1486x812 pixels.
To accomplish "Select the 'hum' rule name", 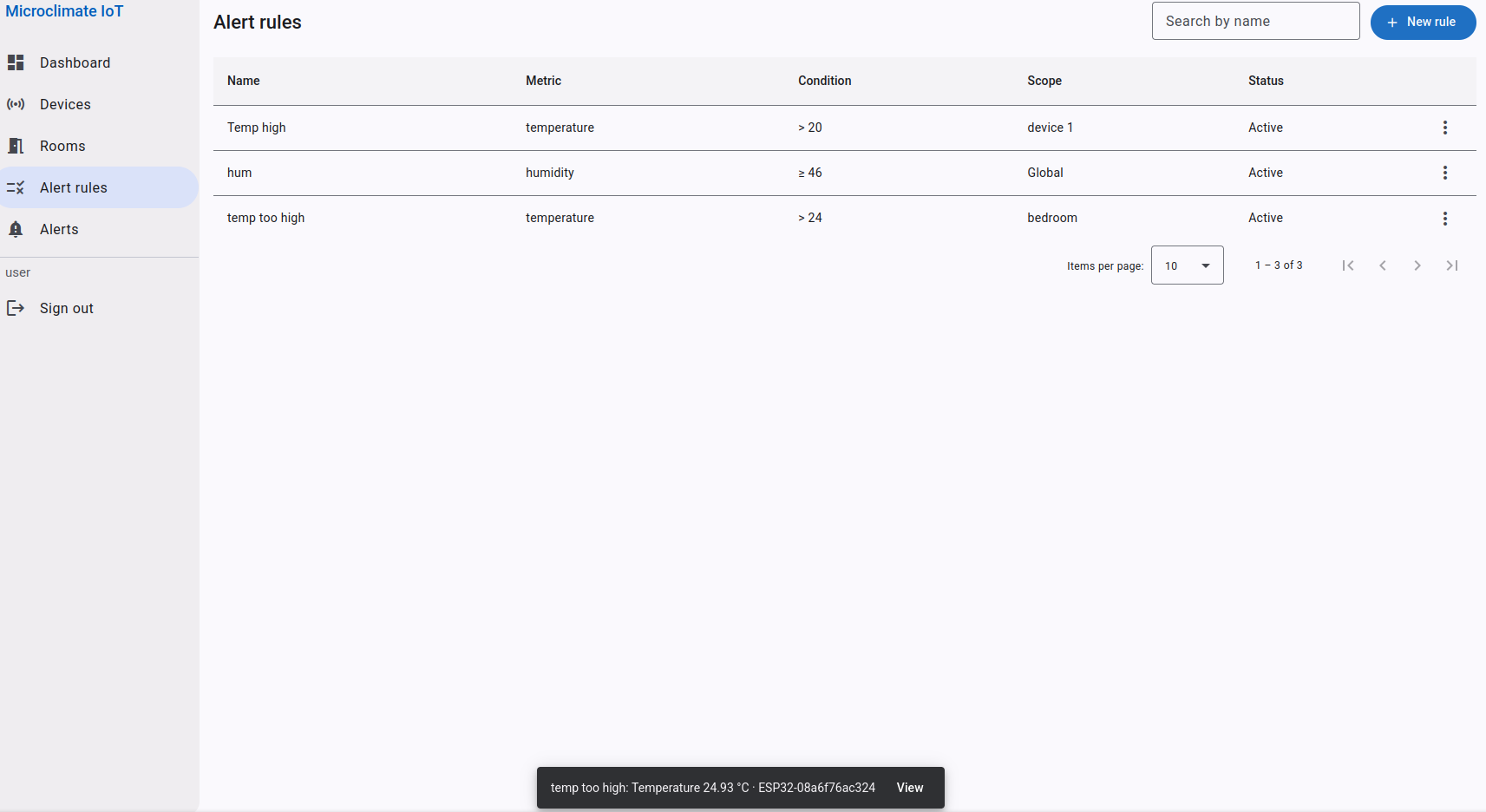I will (239, 173).
